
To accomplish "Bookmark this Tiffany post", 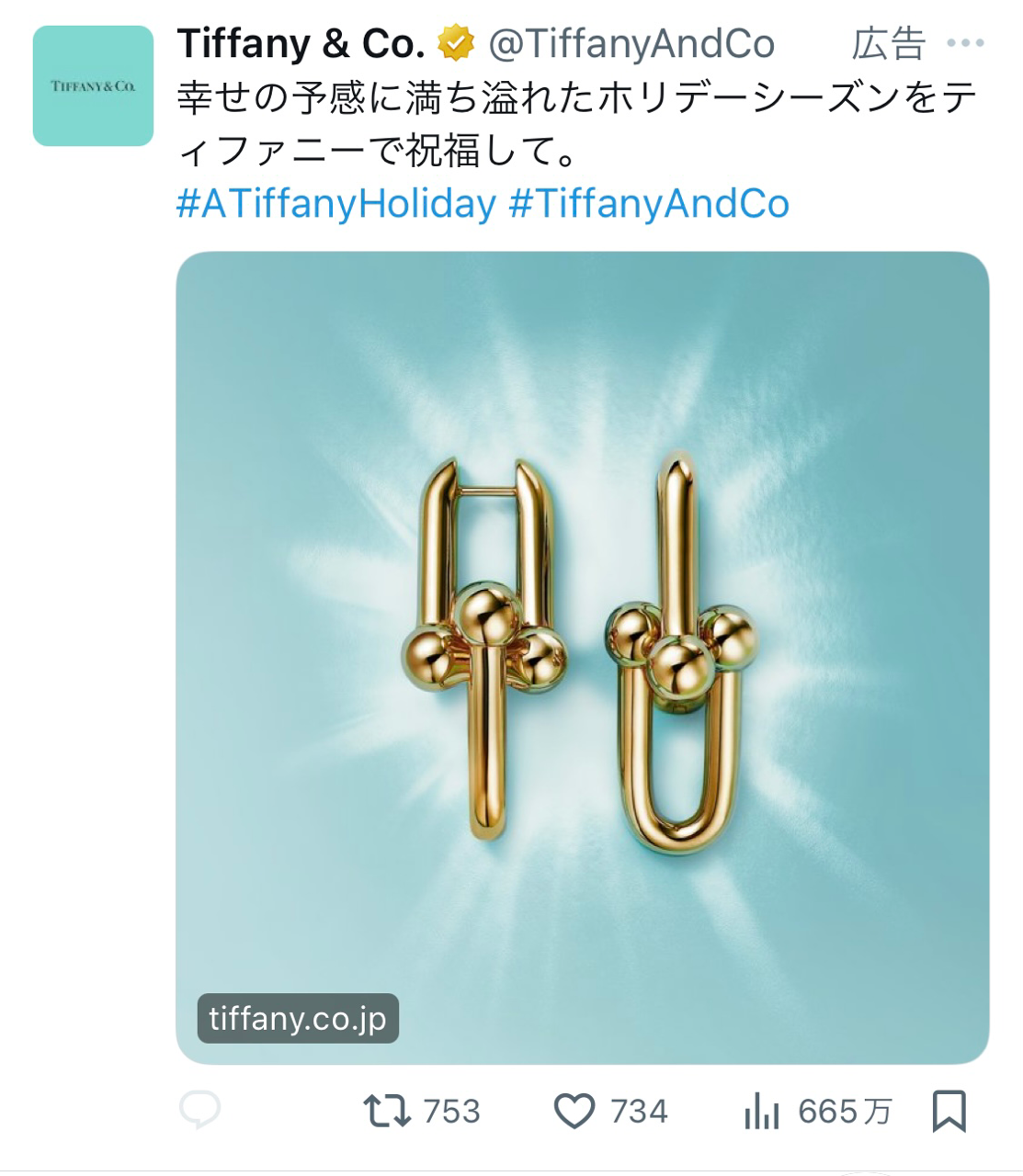I will (949, 1111).
